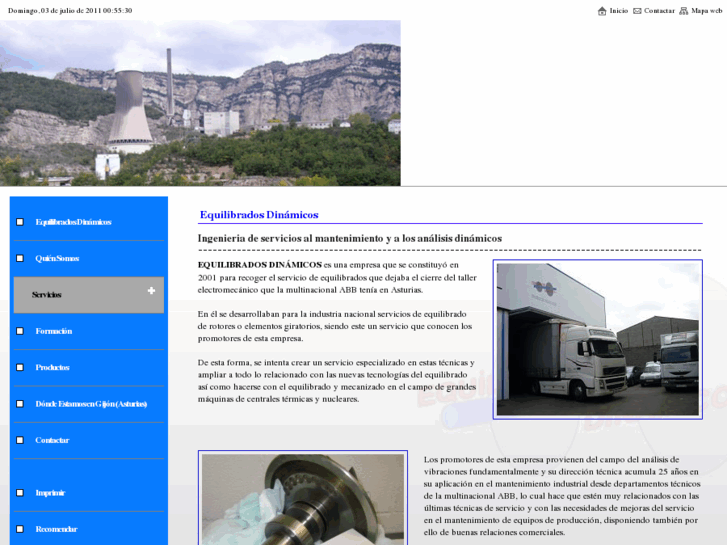Viewport: 727px width, 545px height.
Task: Select the Servicios sidebar item
Action: pos(89,295)
